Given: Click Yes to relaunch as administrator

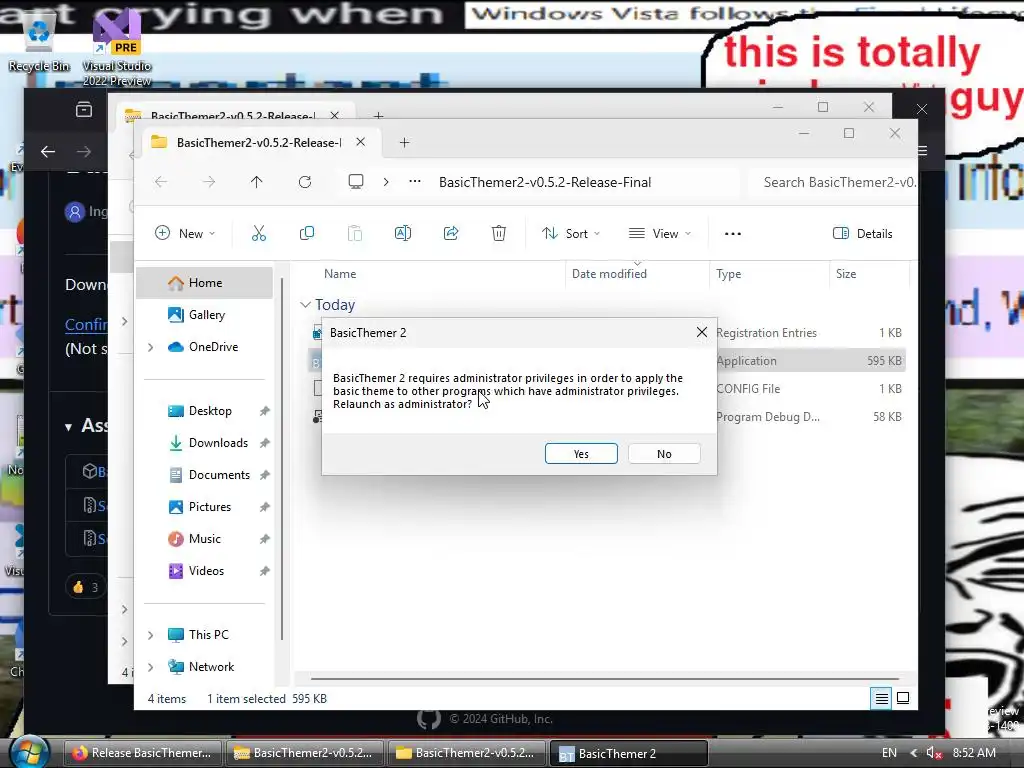Looking at the screenshot, I should (x=581, y=454).
